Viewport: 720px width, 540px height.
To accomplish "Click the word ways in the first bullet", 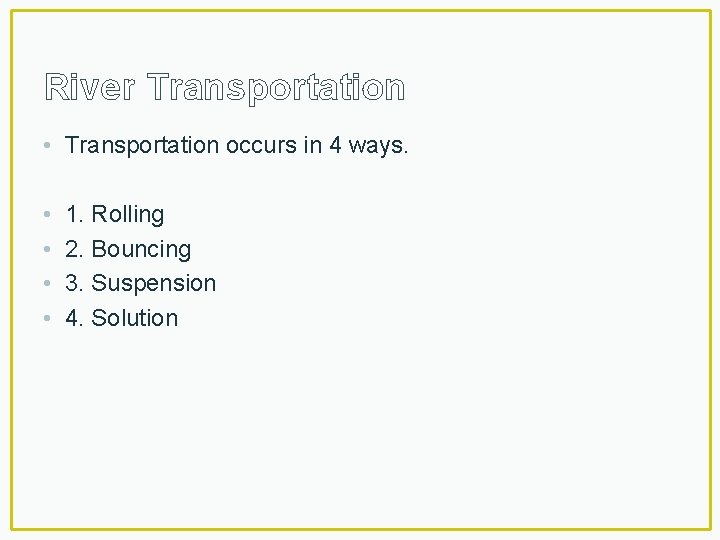I will point(378,147).
